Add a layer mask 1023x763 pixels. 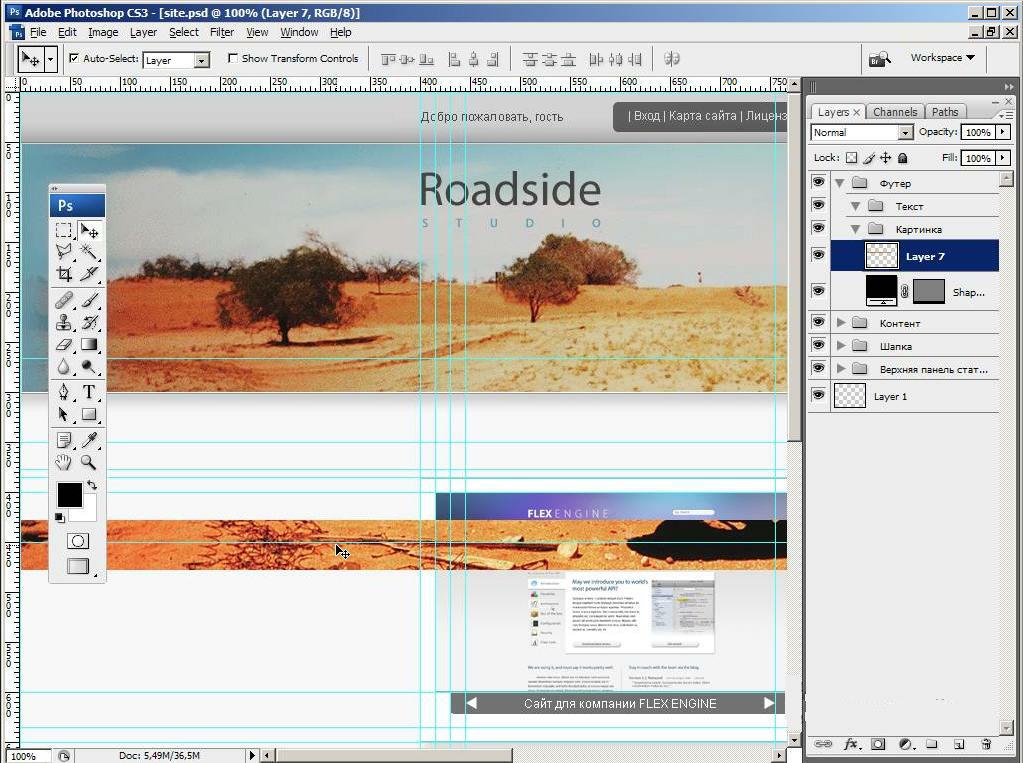[x=878, y=744]
